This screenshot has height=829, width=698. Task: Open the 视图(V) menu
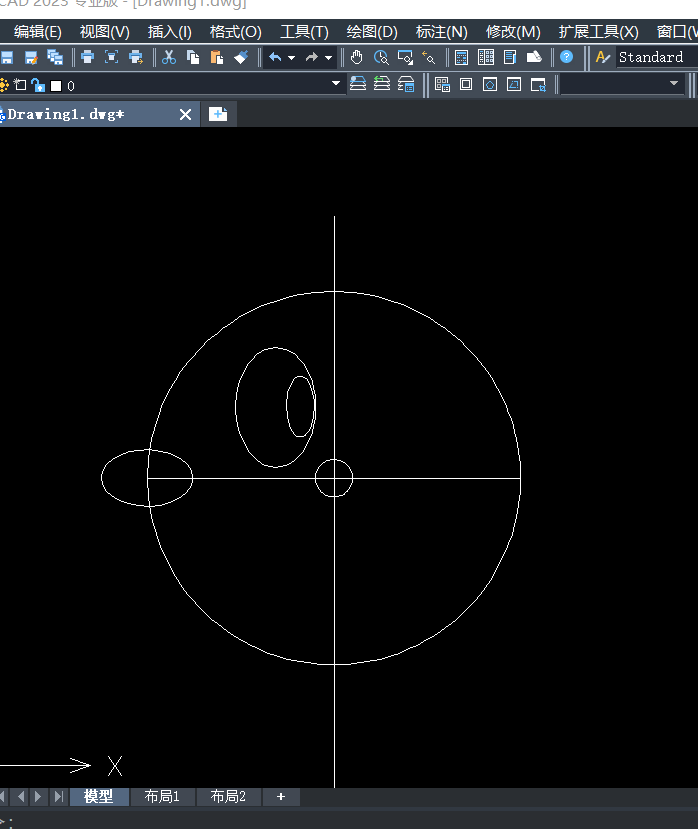tap(105, 32)
